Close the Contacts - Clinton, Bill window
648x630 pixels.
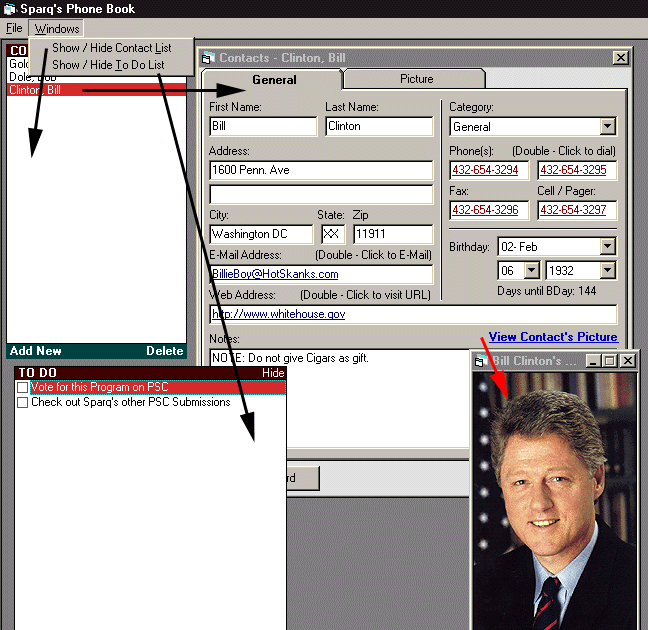(620, 58)
